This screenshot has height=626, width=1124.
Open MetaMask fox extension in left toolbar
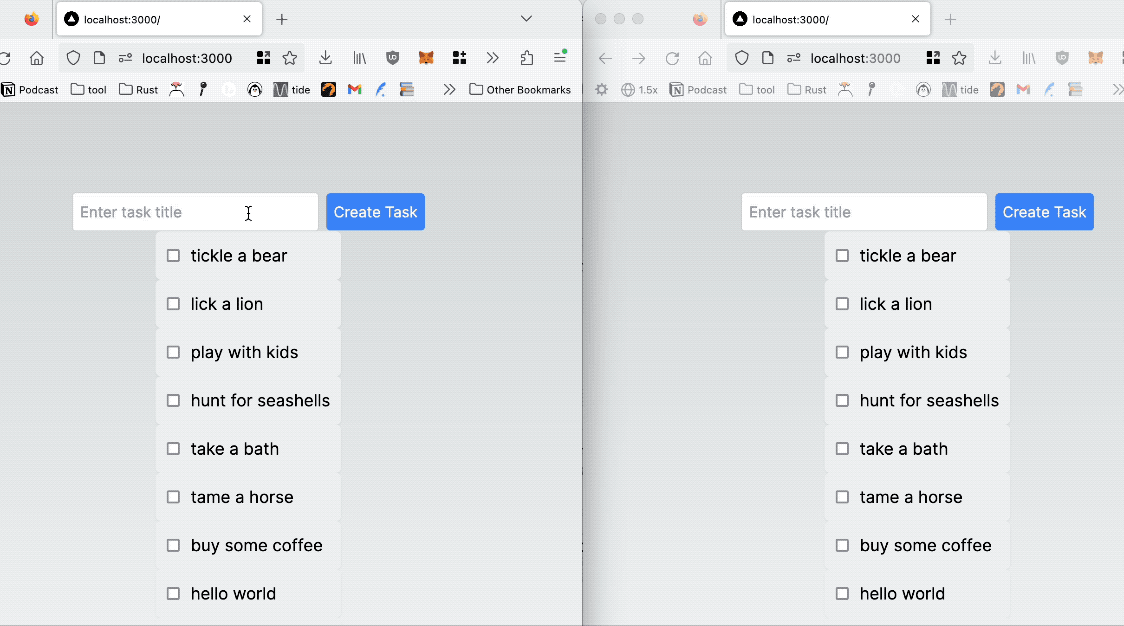pos(426,58)
